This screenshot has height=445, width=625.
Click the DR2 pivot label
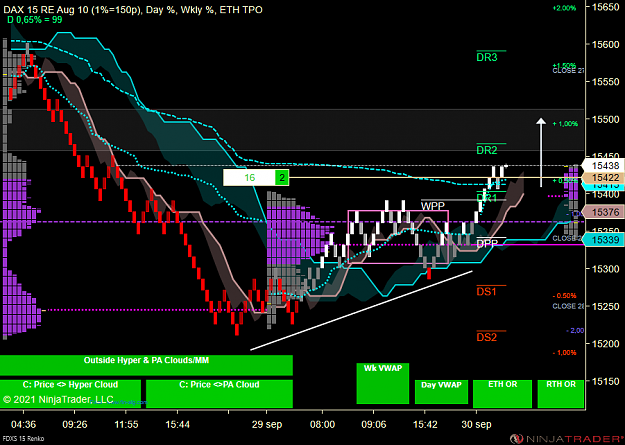tap(487, 150)
